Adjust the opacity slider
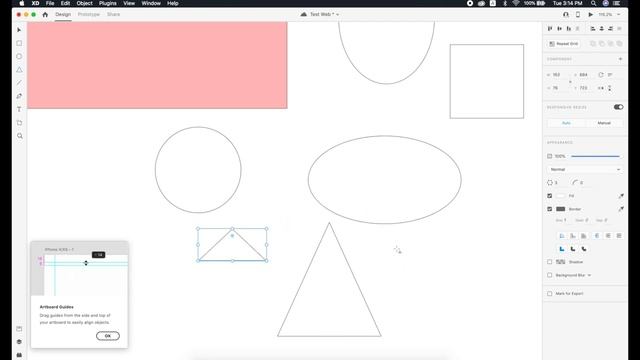This screenshot has width=640, height=360. (x=595, y=156)
